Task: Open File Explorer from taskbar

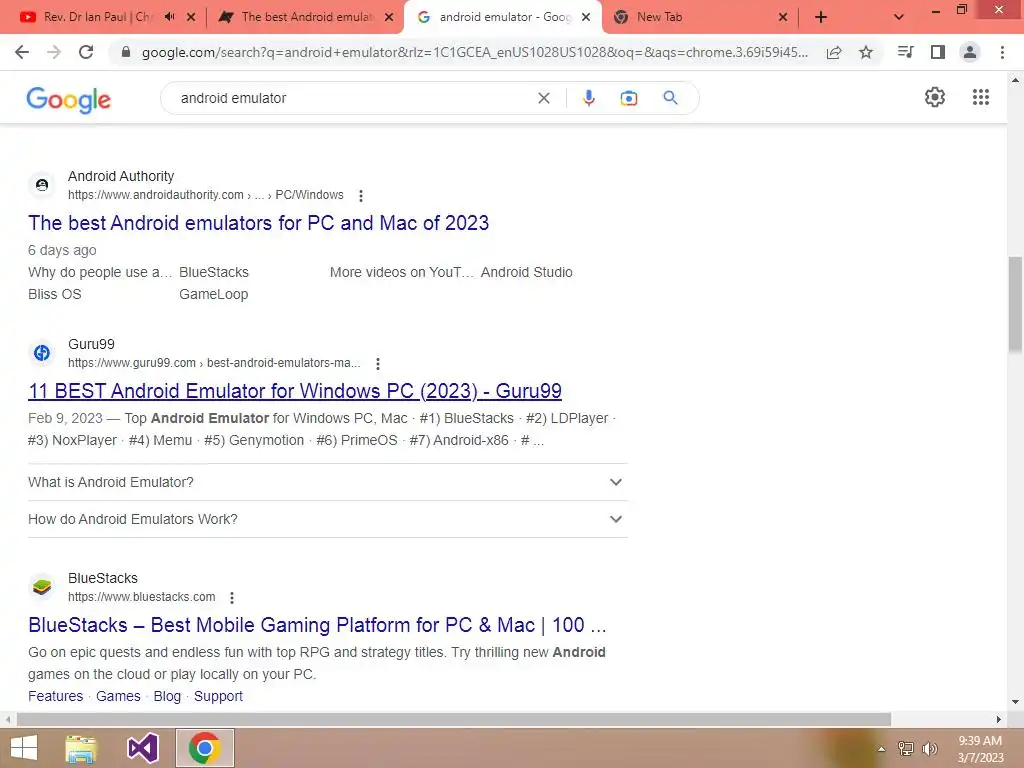Action: click(x=80, y=748)
